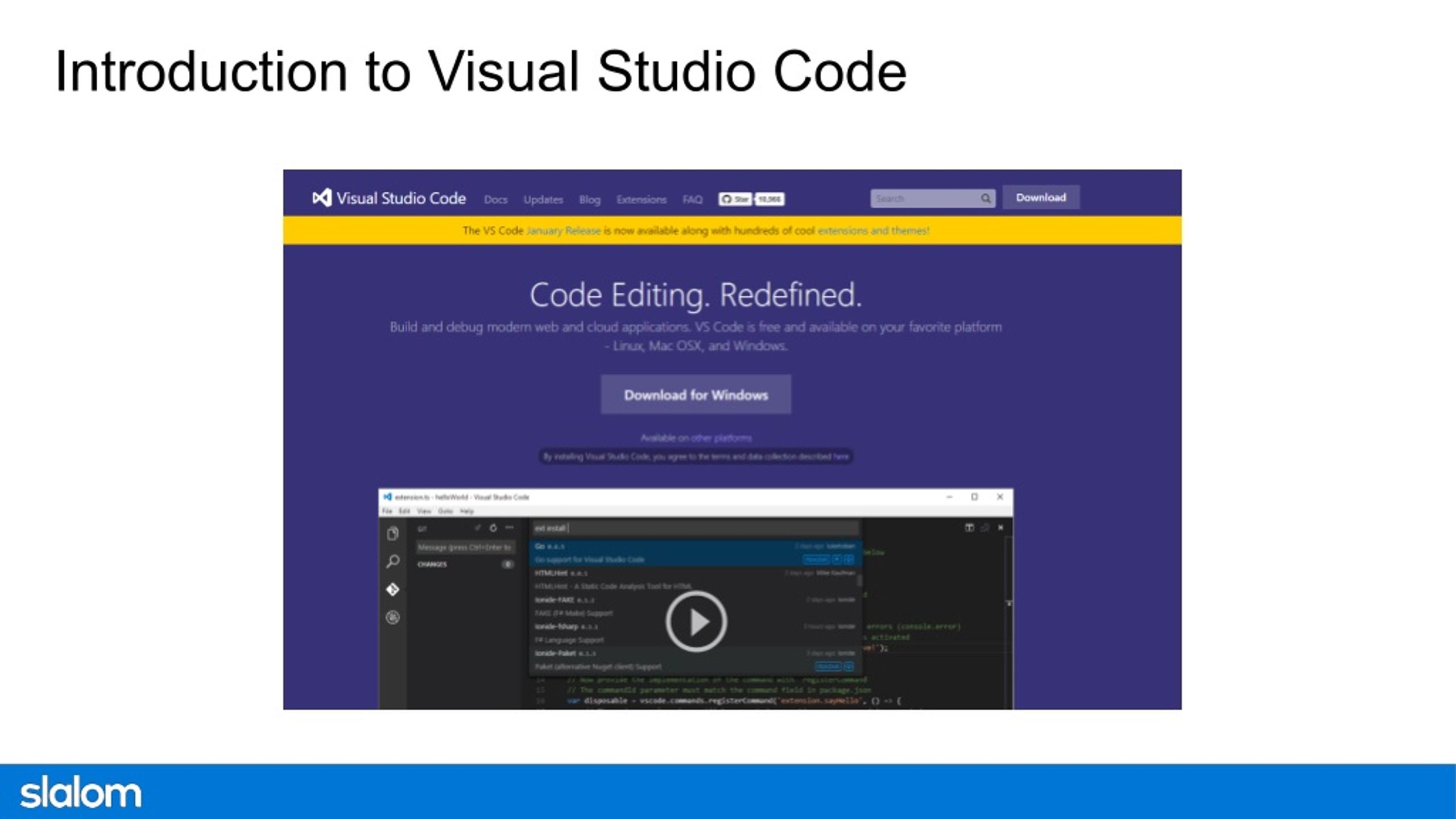
Task: Minimize the VS Code demo window
Action: [x=949, y=497]
